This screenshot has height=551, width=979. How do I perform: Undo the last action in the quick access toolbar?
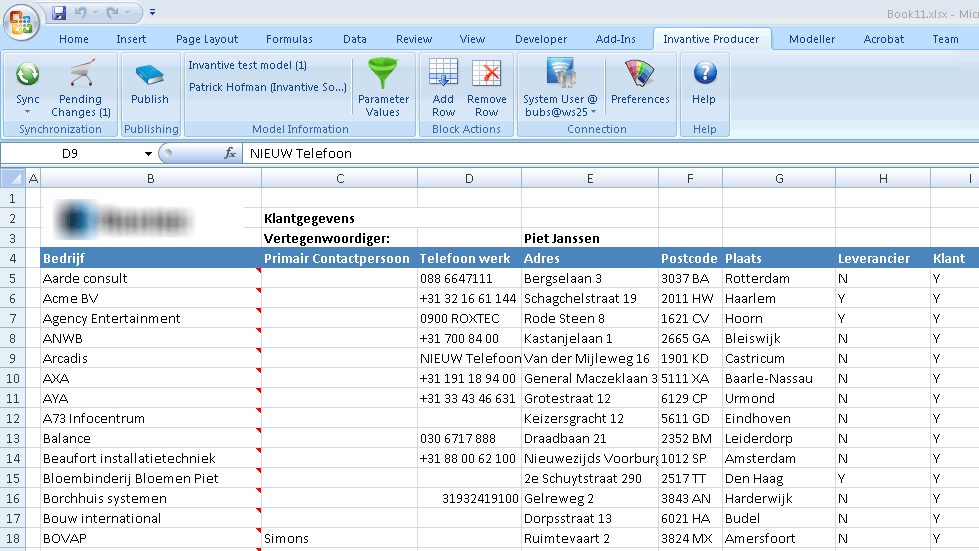tap(81, 12)
